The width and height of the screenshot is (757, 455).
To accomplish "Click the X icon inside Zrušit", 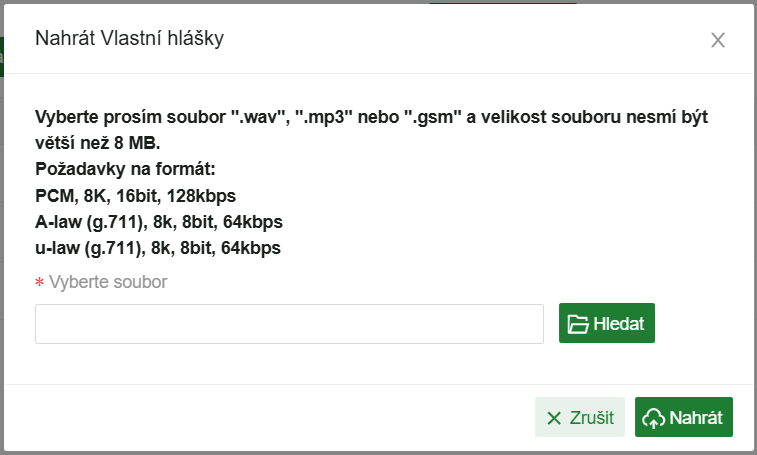I will click(553, 418).
